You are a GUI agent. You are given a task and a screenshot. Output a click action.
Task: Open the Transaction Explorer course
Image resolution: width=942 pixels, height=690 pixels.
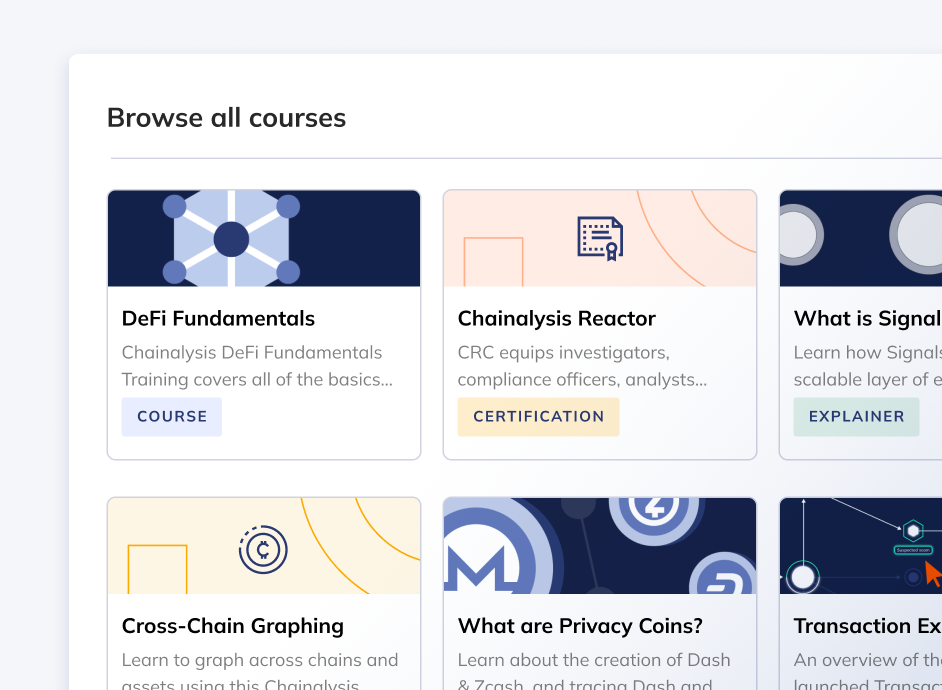coord(866,626)
